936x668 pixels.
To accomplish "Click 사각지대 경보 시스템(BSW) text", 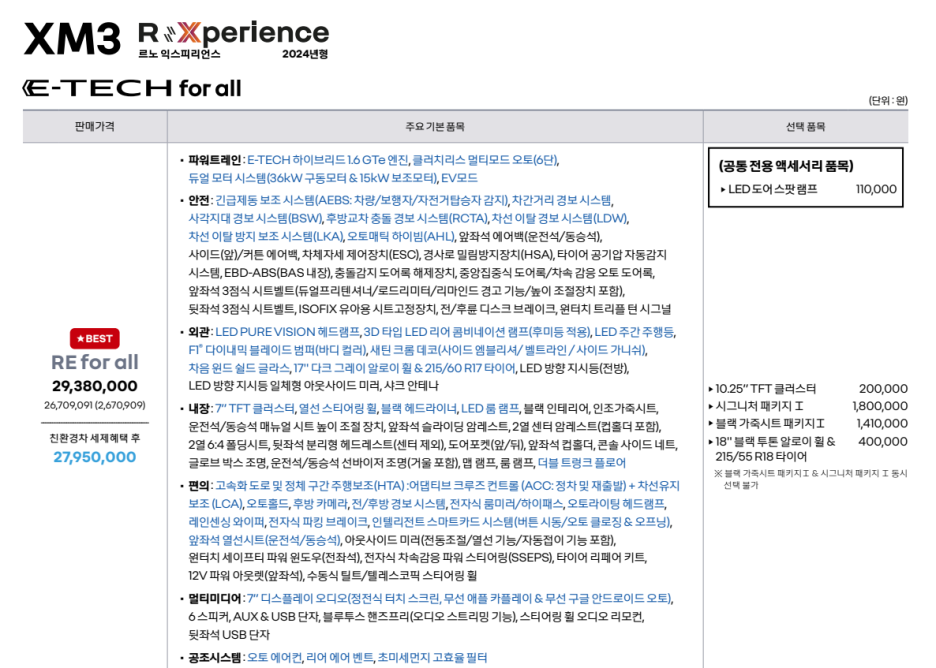I will pos(255,218).
